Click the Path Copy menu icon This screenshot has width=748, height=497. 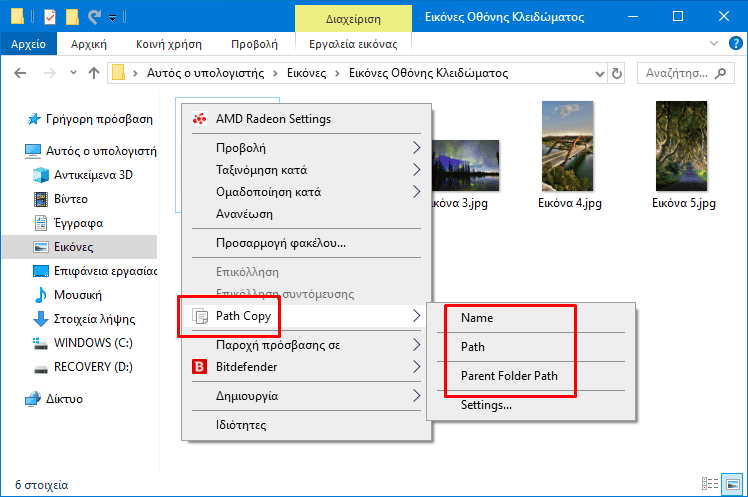pos(199,317)
